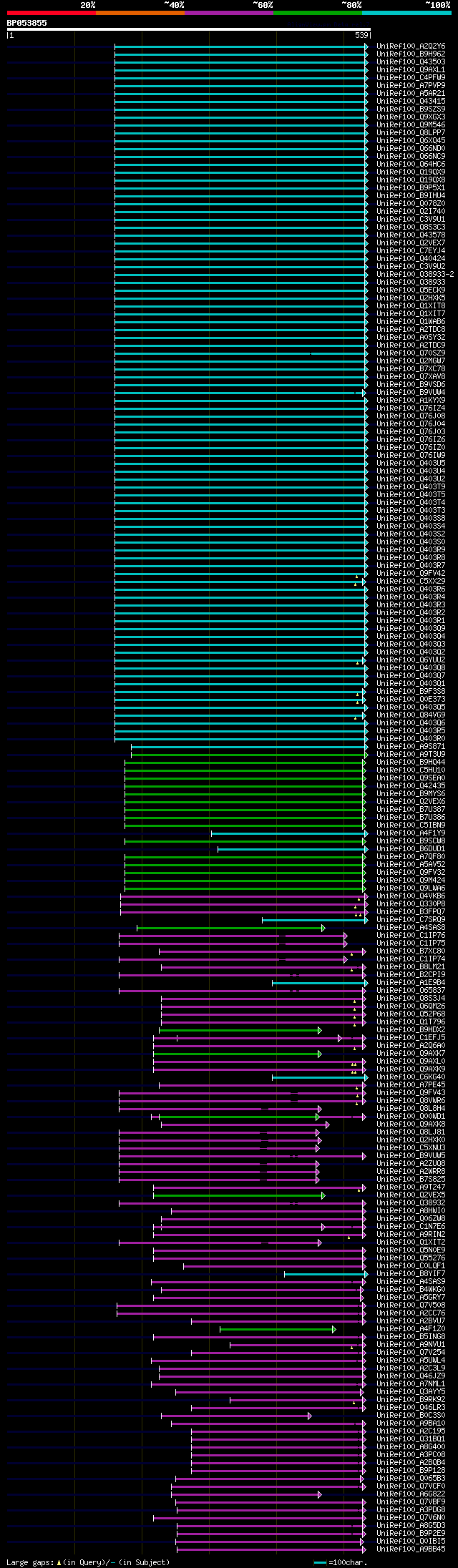This screenshot has height=1568, width=458.
Task: Select hit label UniRef100_Q43578
Action: 411,235
